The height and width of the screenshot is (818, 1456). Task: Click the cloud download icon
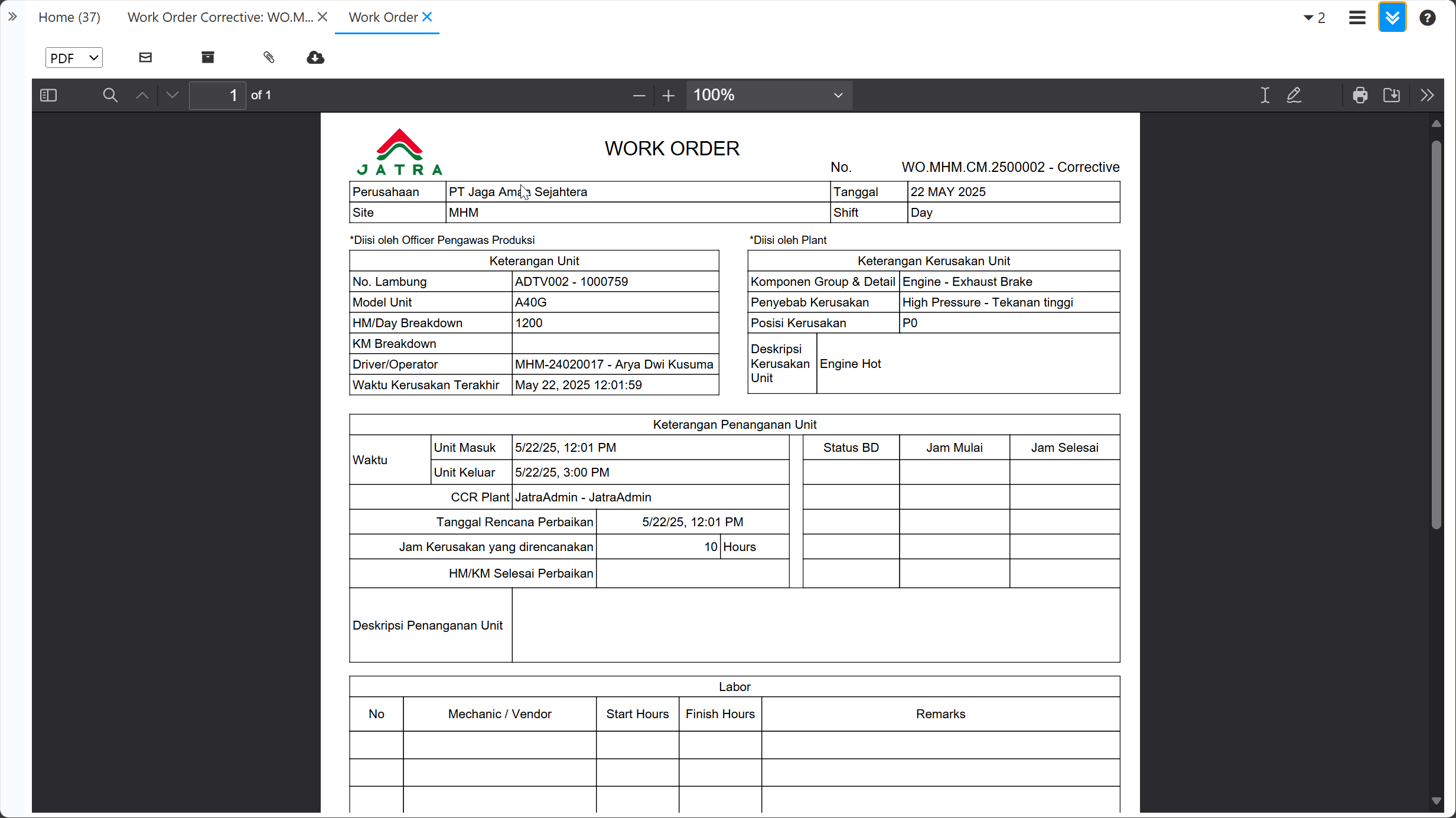click(315, 57)
